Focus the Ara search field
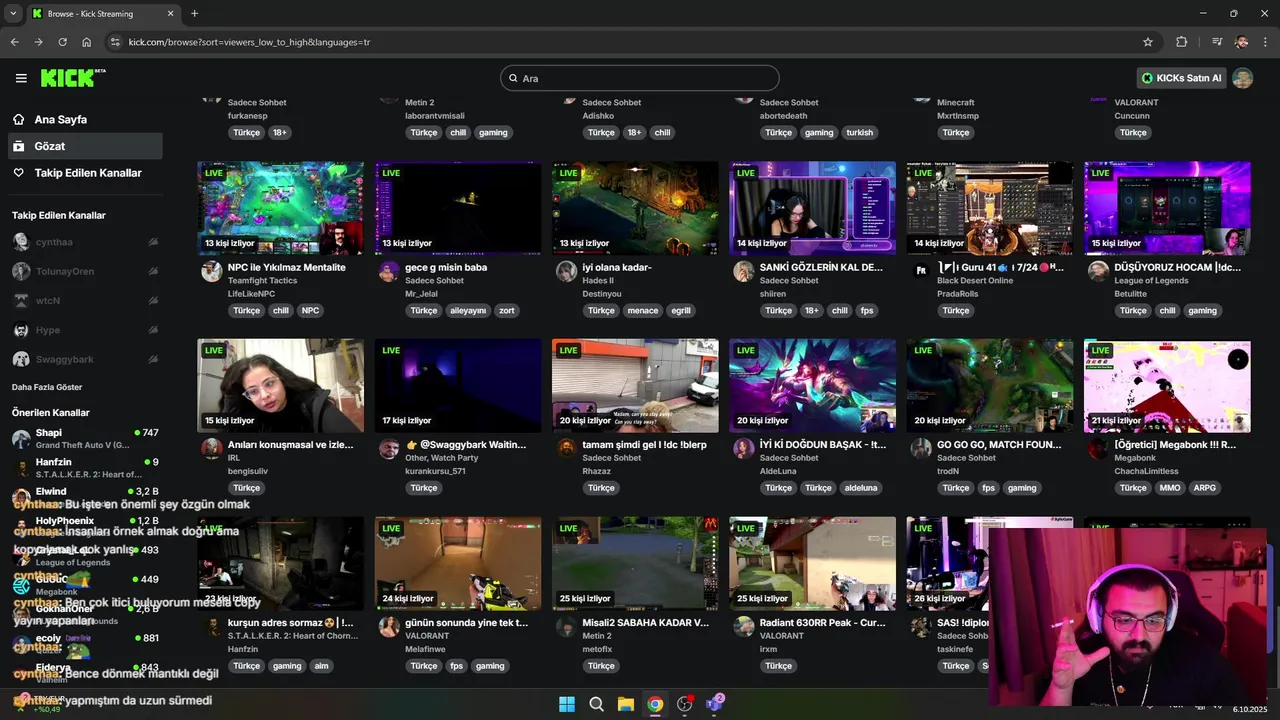 point(640,78)
